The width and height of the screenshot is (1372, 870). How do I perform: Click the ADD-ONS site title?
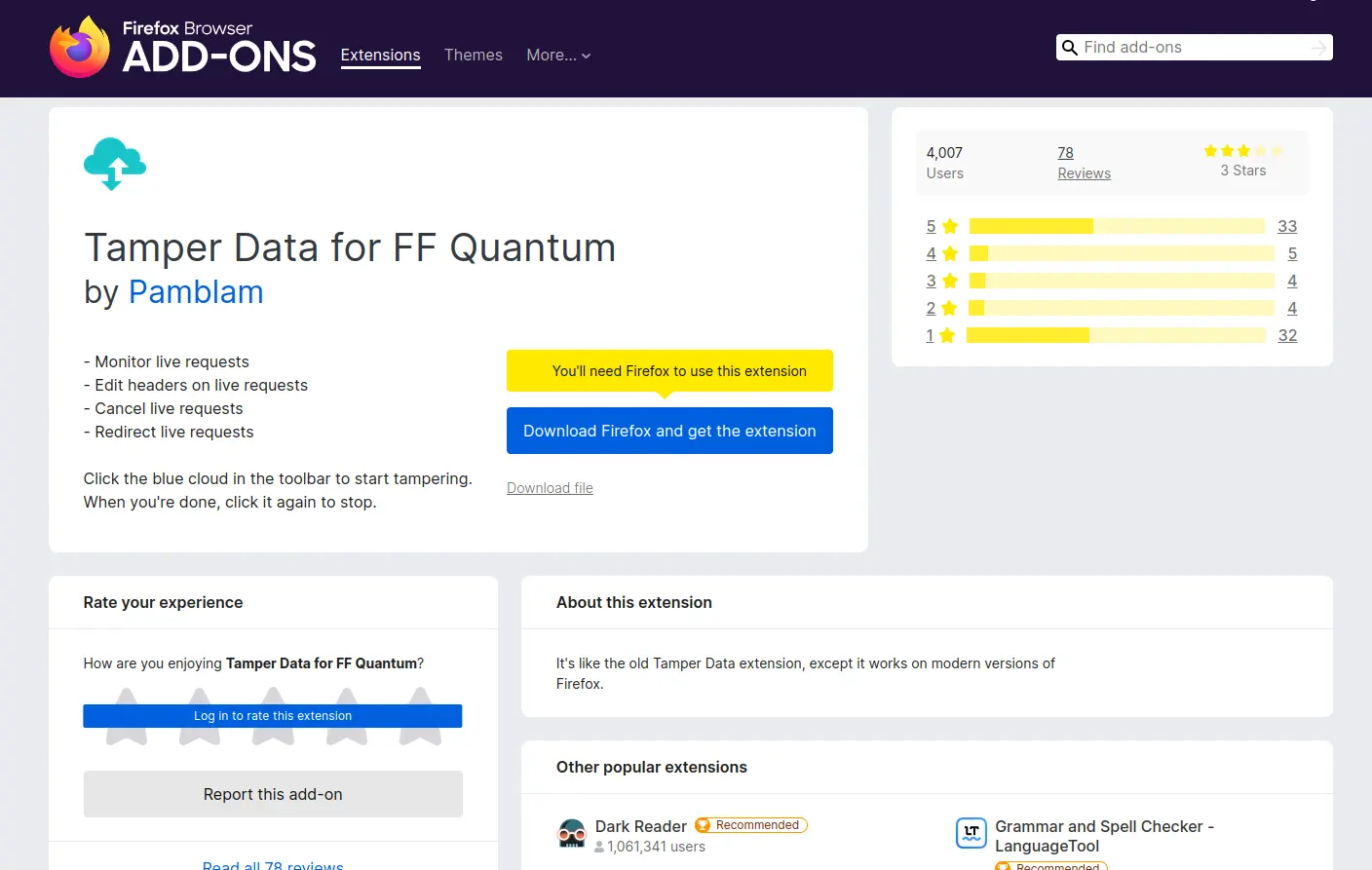(219, 57)
